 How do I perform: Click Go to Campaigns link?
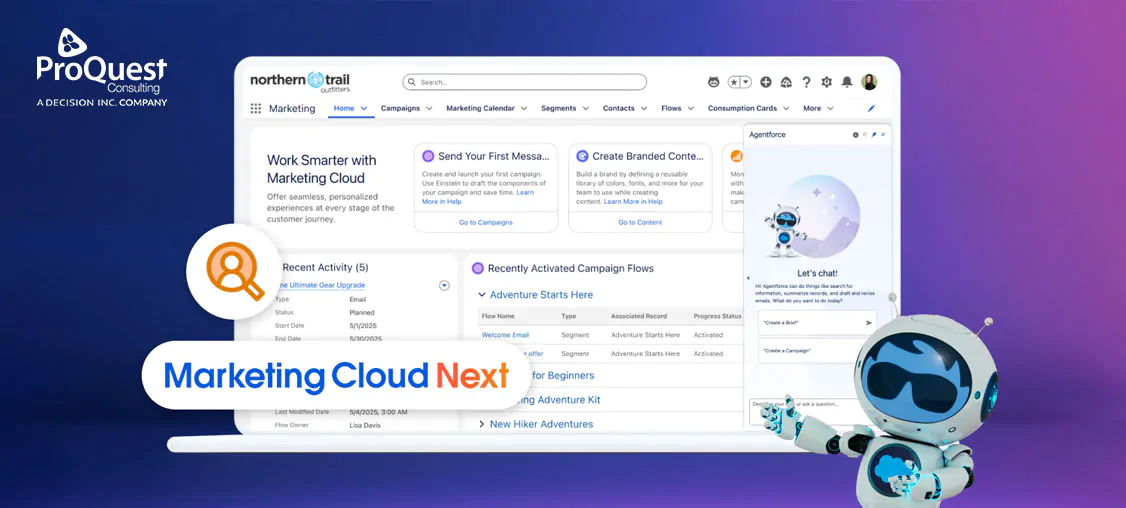(x=486, y=223)
